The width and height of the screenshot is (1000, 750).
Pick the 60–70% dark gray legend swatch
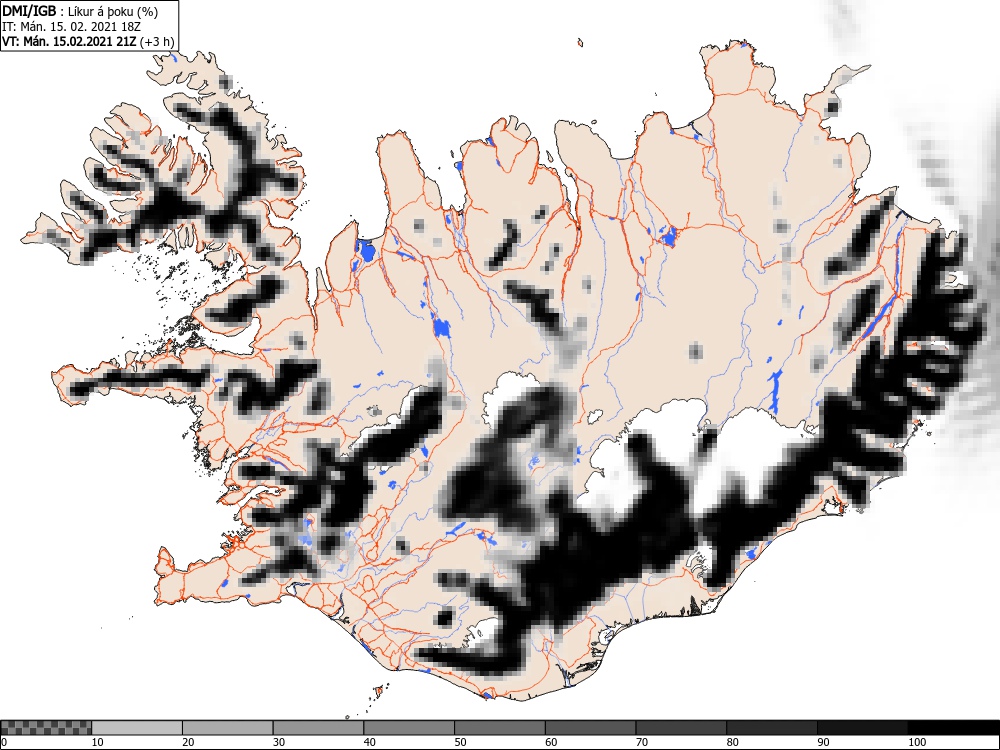point(590,728)
